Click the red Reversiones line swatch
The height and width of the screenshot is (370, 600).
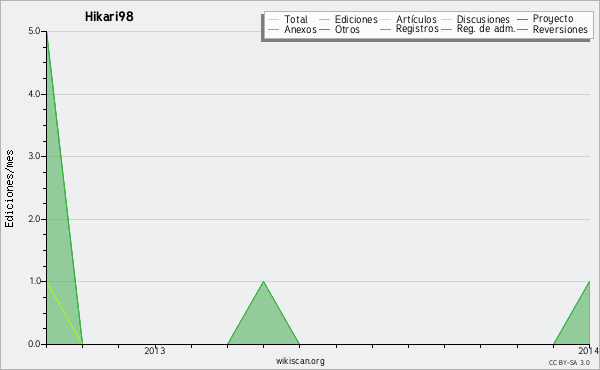(523, 30)
